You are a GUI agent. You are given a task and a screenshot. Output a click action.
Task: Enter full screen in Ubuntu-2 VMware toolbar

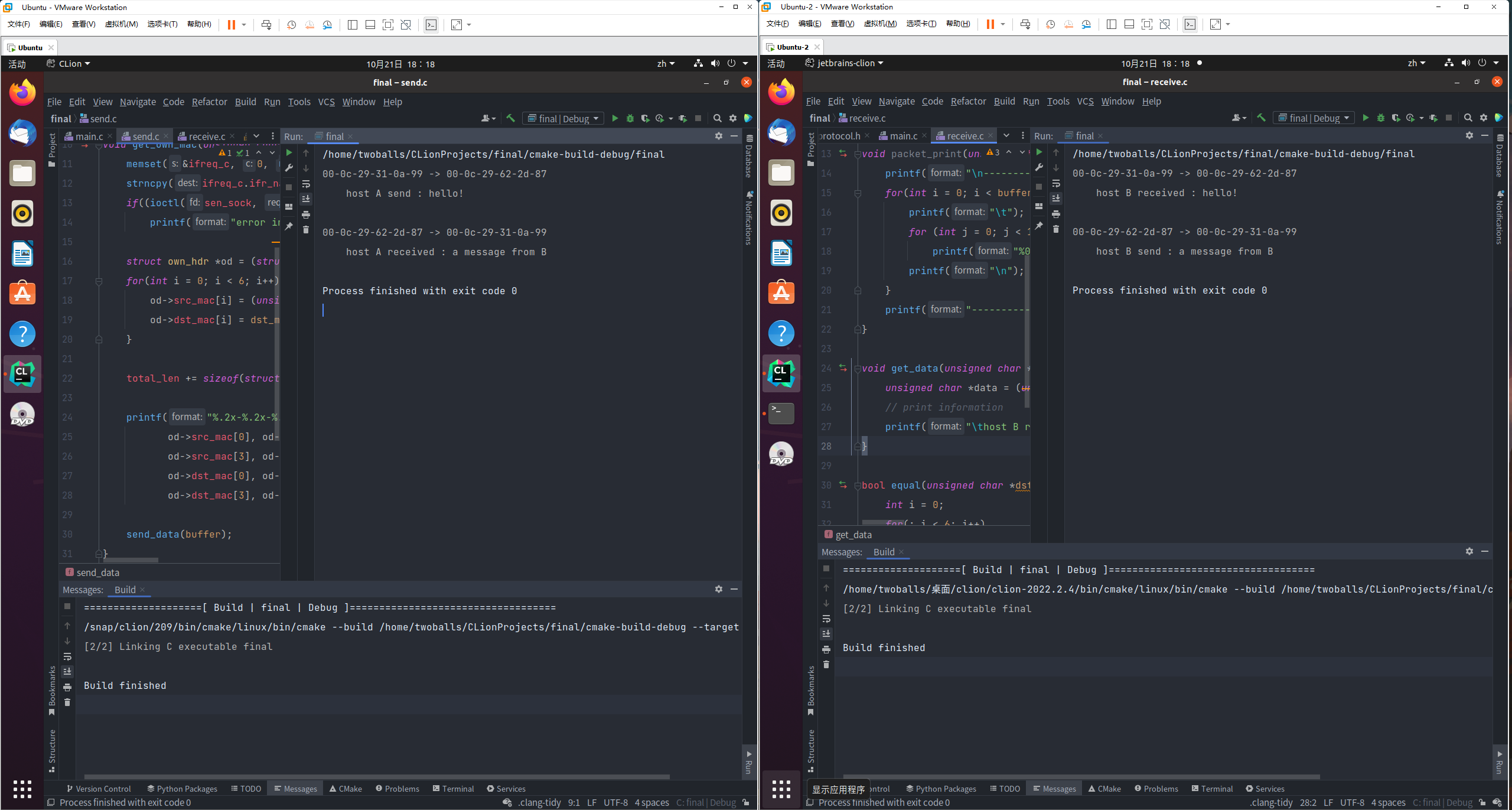pyautogui.click(x=1147, y=24)
